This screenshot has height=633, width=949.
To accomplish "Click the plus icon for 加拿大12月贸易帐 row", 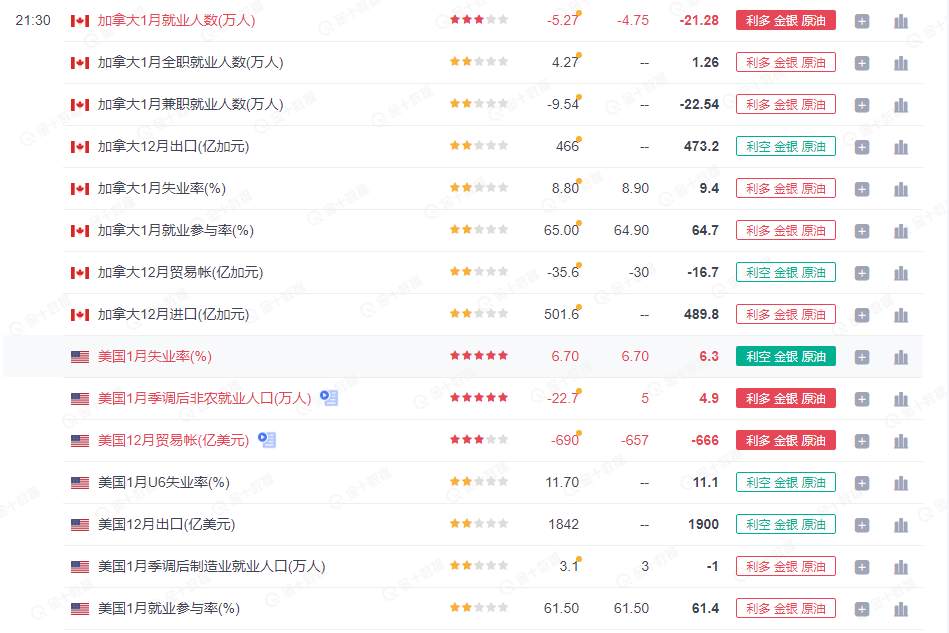I will tap(862, 274).
